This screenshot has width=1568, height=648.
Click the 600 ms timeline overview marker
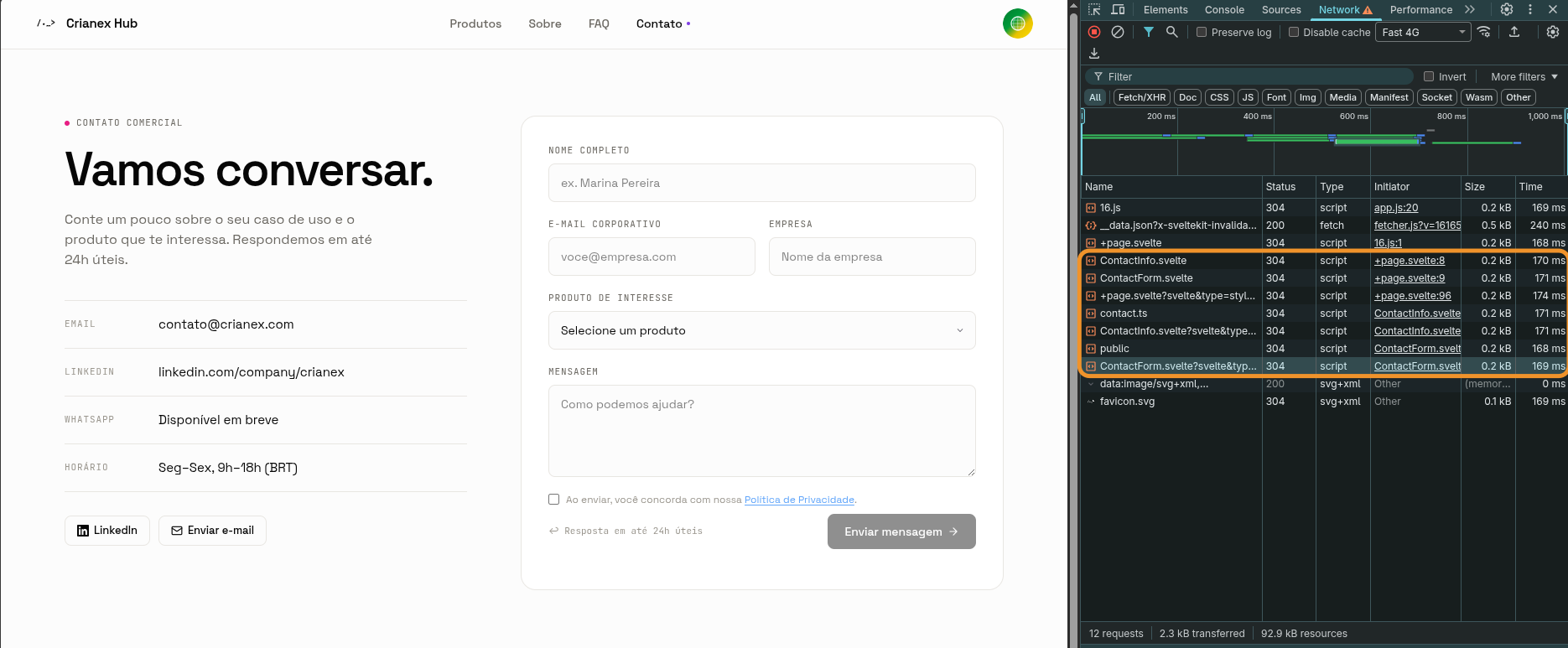pos(1353,117)
